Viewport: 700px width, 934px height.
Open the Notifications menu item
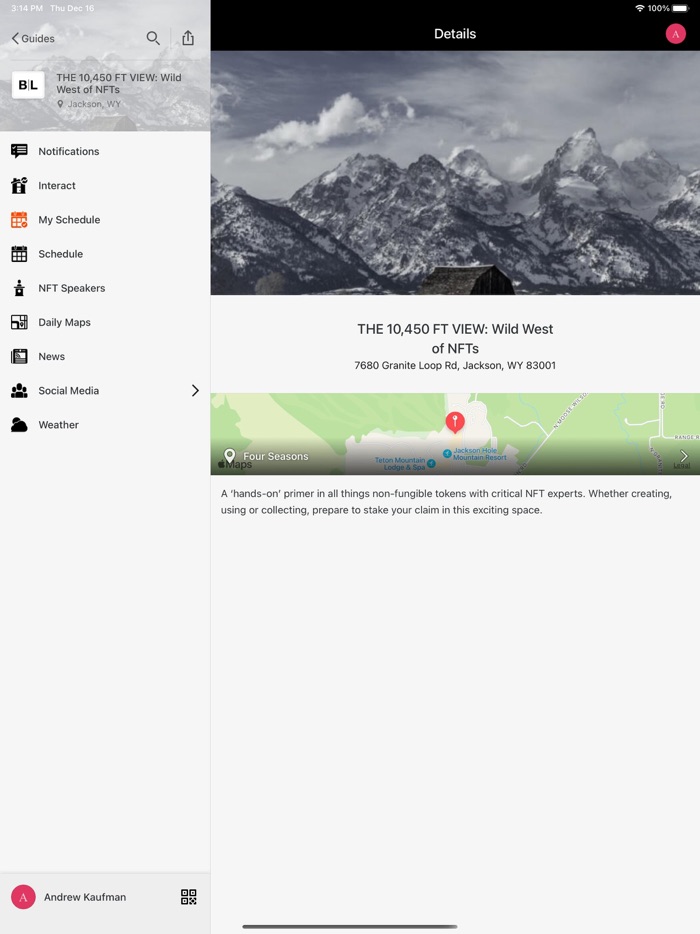[105, 151]
